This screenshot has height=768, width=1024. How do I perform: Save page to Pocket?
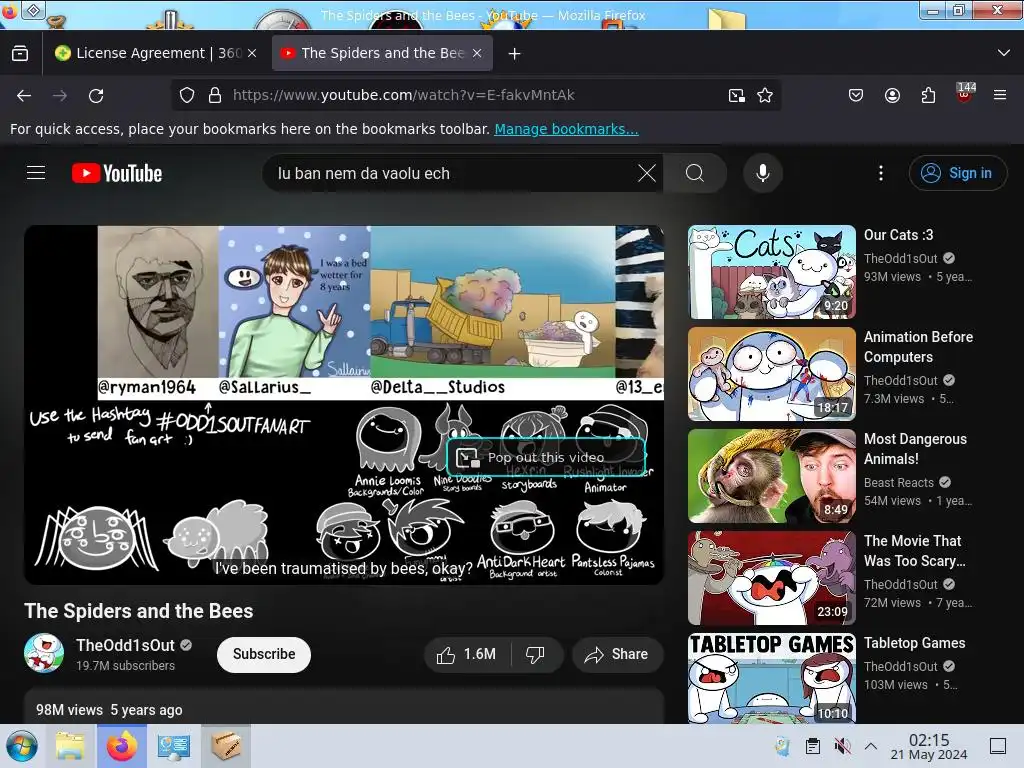point(856,96)
